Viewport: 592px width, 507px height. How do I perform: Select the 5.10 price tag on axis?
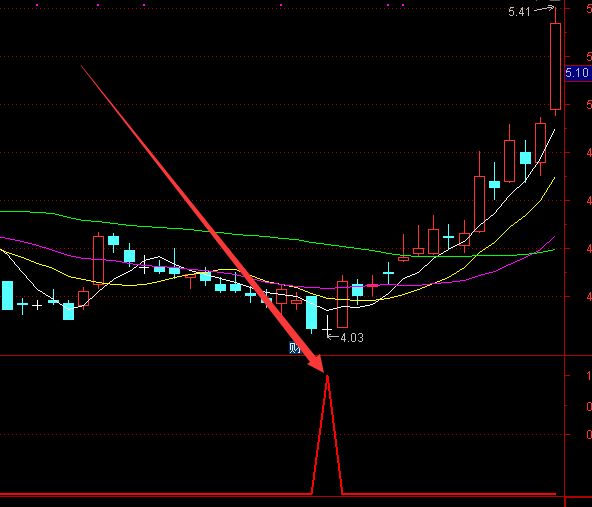coord(578,72)
